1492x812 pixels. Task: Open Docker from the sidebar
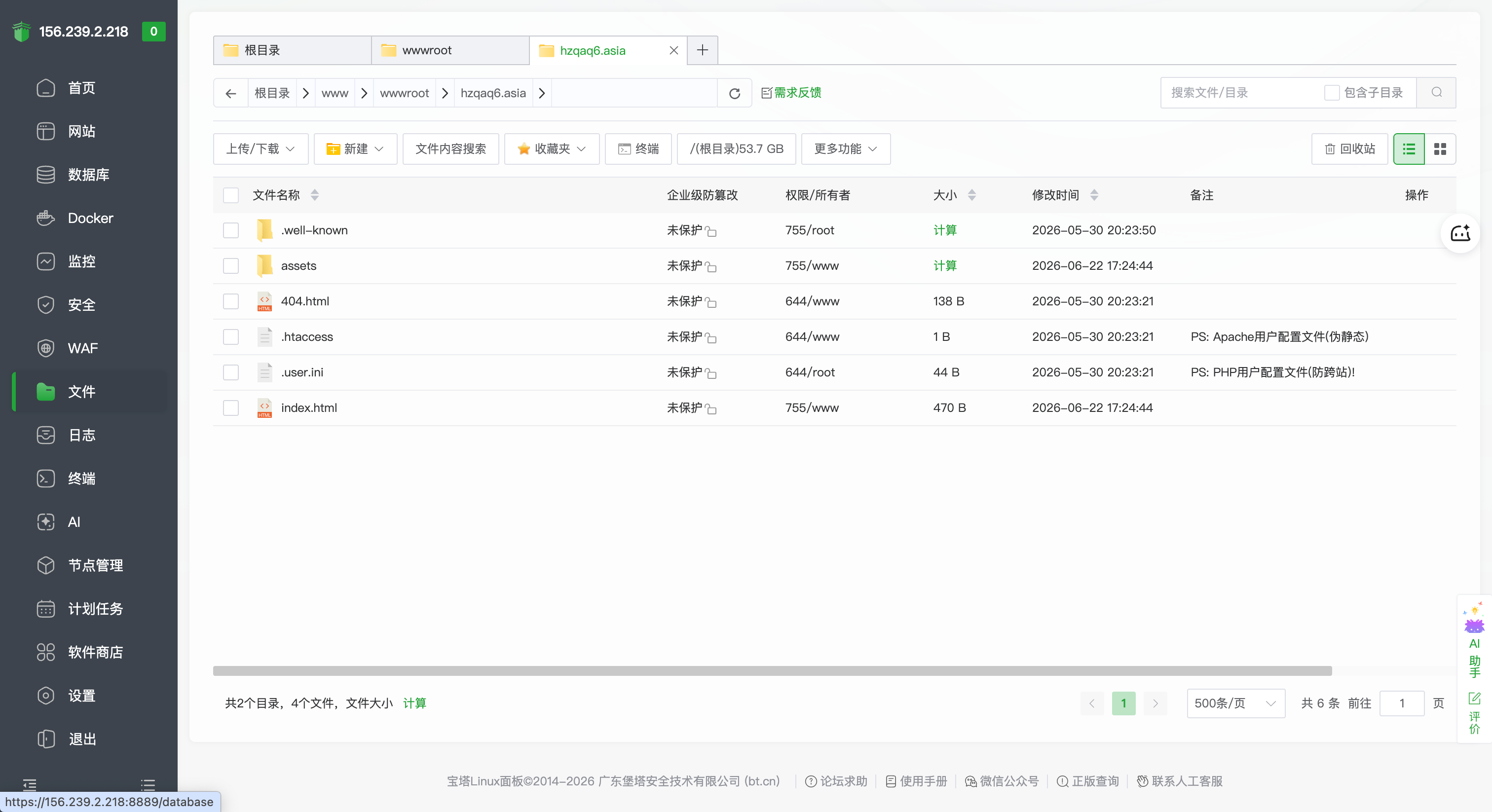click(90, 218)
